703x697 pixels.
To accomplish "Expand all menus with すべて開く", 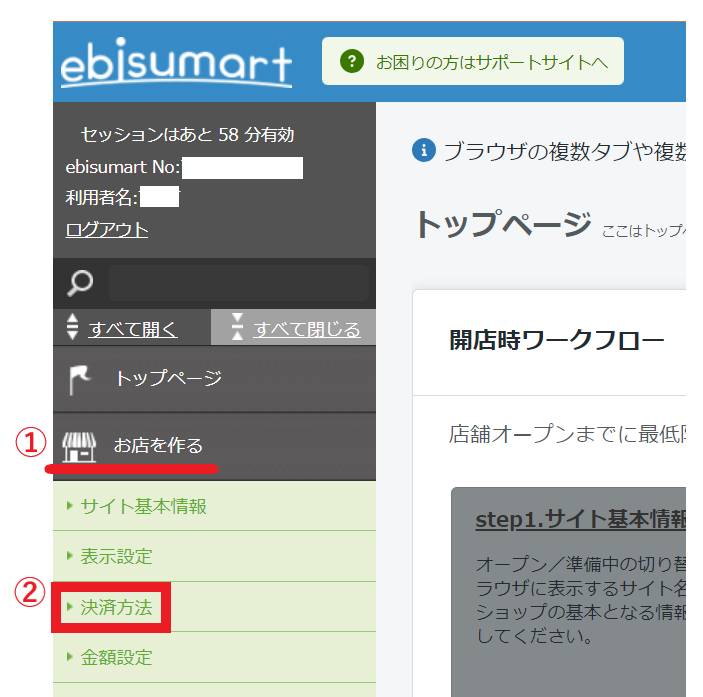I will pyautogui.click(x=133, y=329).
